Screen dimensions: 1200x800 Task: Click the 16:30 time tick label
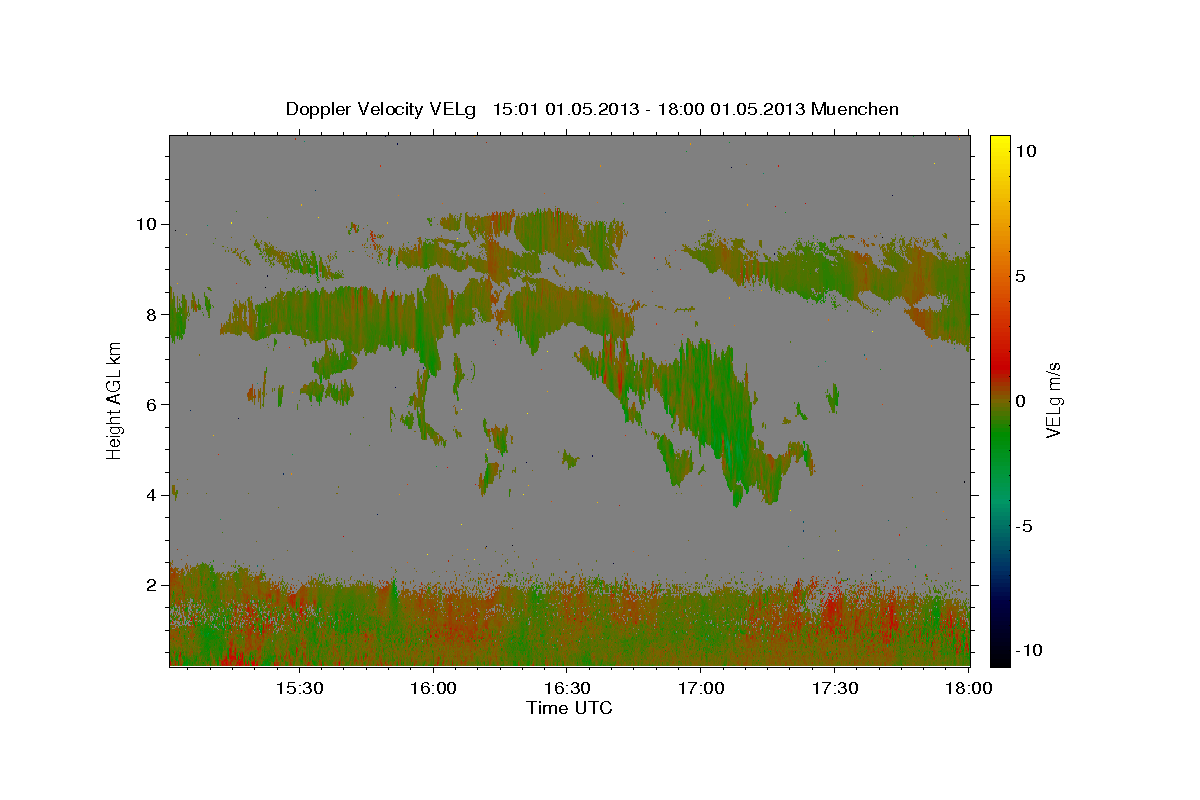[566, 688]
